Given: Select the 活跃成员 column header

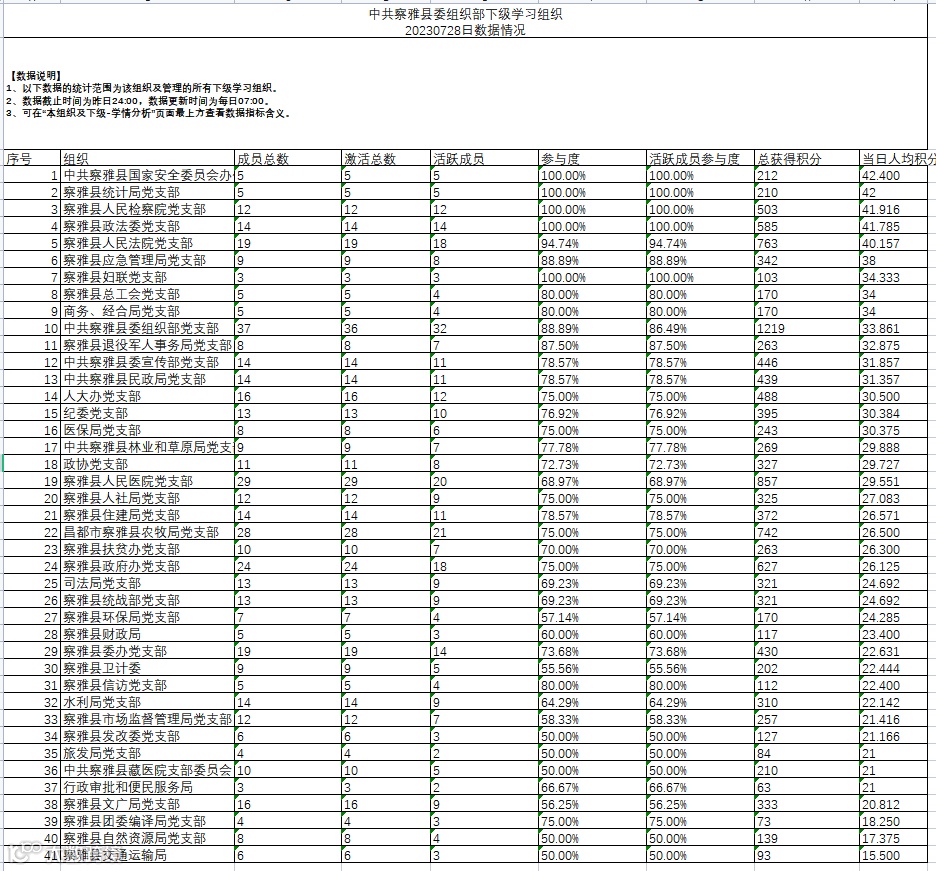Looking at the screenshot, I should click(x=485, y=158).
